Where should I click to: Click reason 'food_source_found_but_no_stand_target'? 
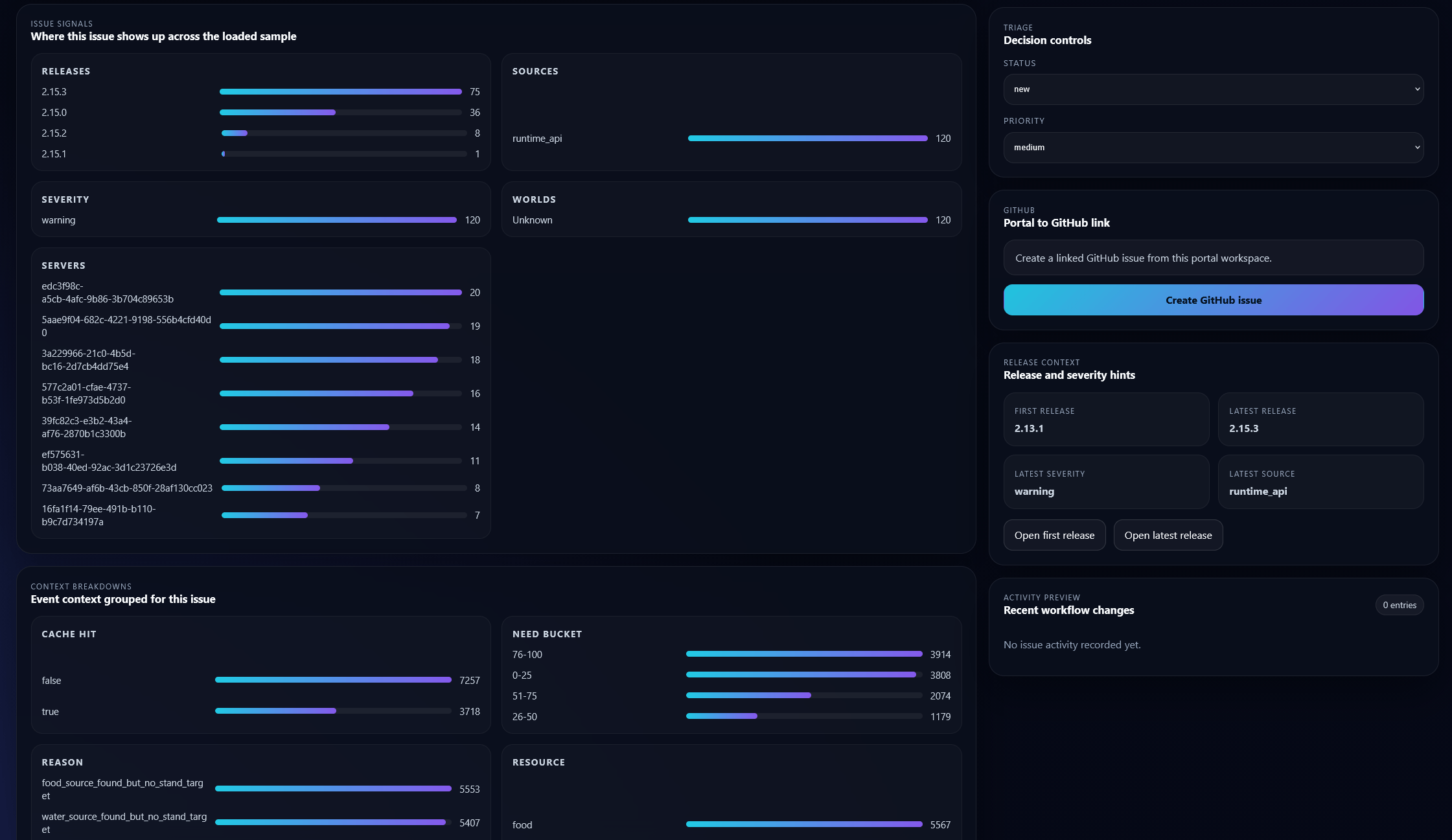pyautogui.click(x=122, y=789)
